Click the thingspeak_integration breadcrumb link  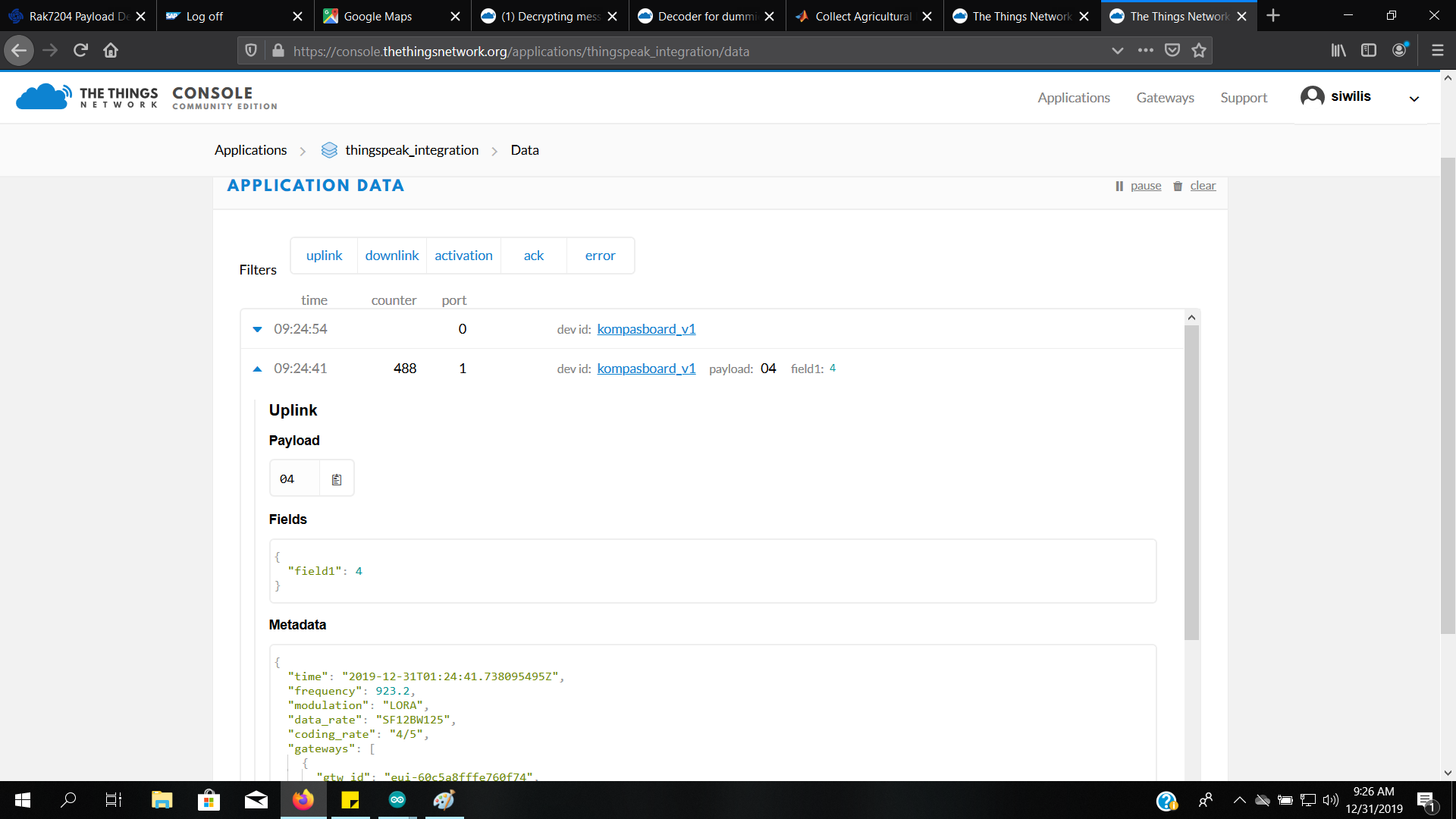coord(411,149)
